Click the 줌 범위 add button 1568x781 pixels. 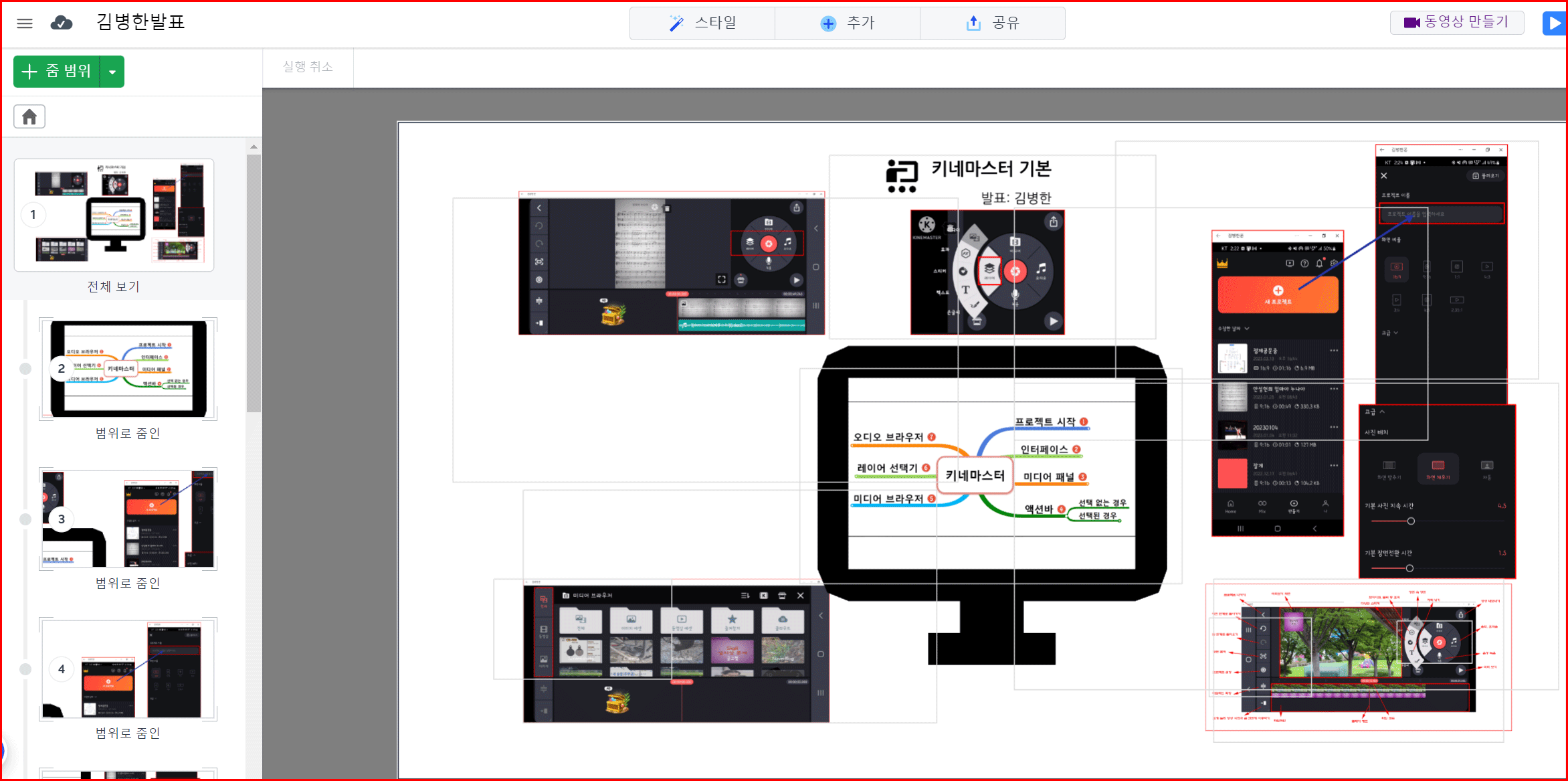click(x=58, y=72)
